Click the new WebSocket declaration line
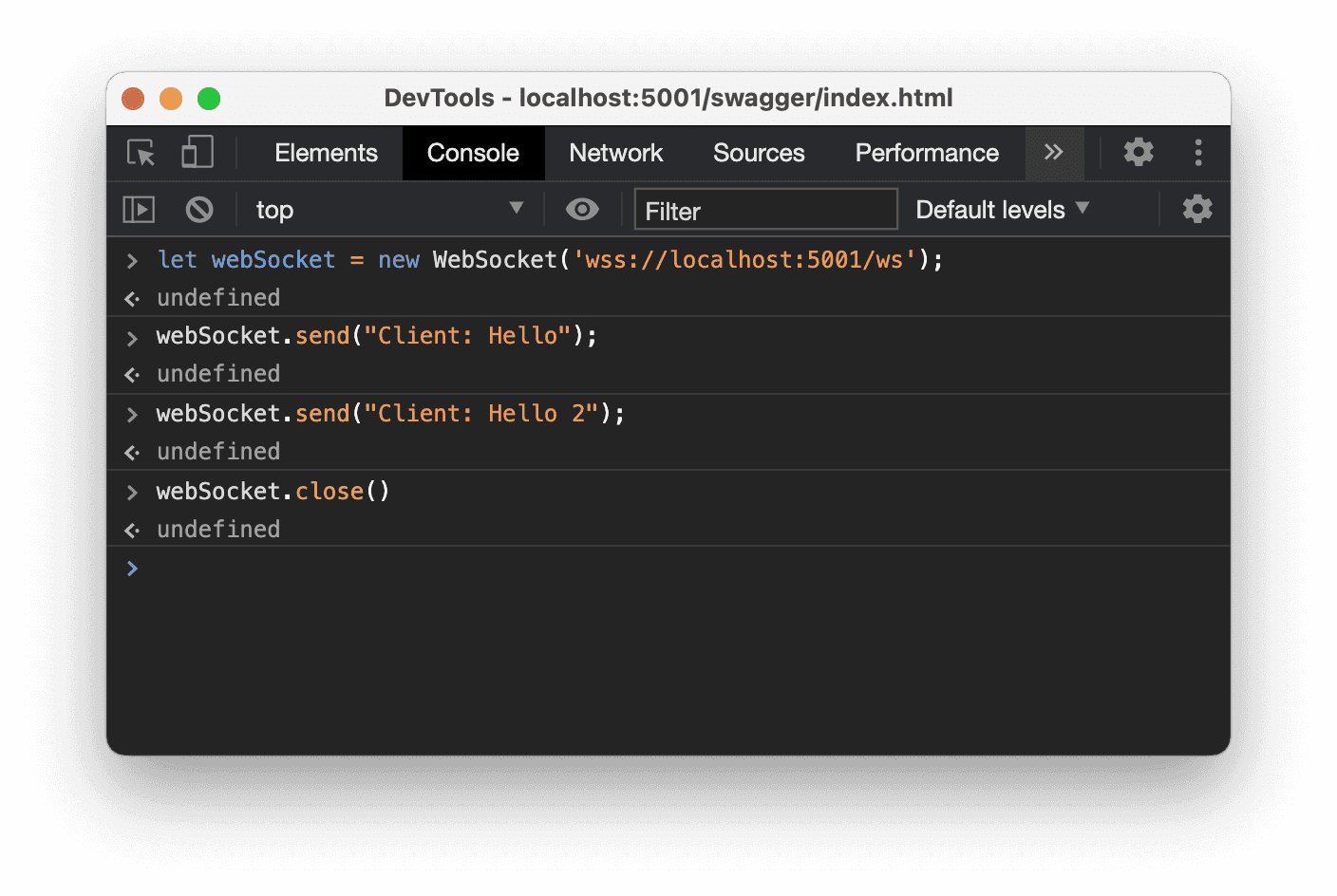 [x=550, y=260]
